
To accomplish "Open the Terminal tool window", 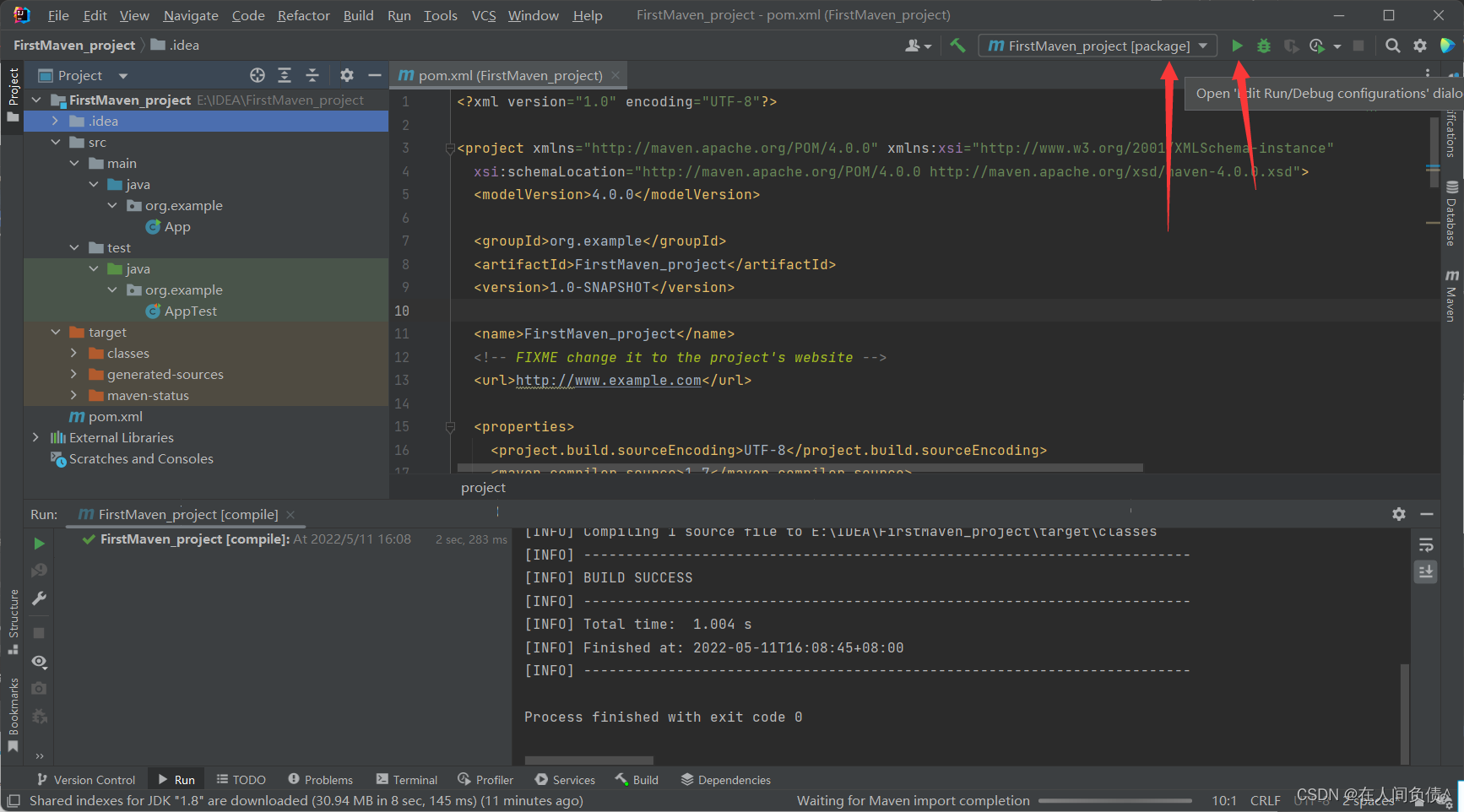I will [407, 780].
